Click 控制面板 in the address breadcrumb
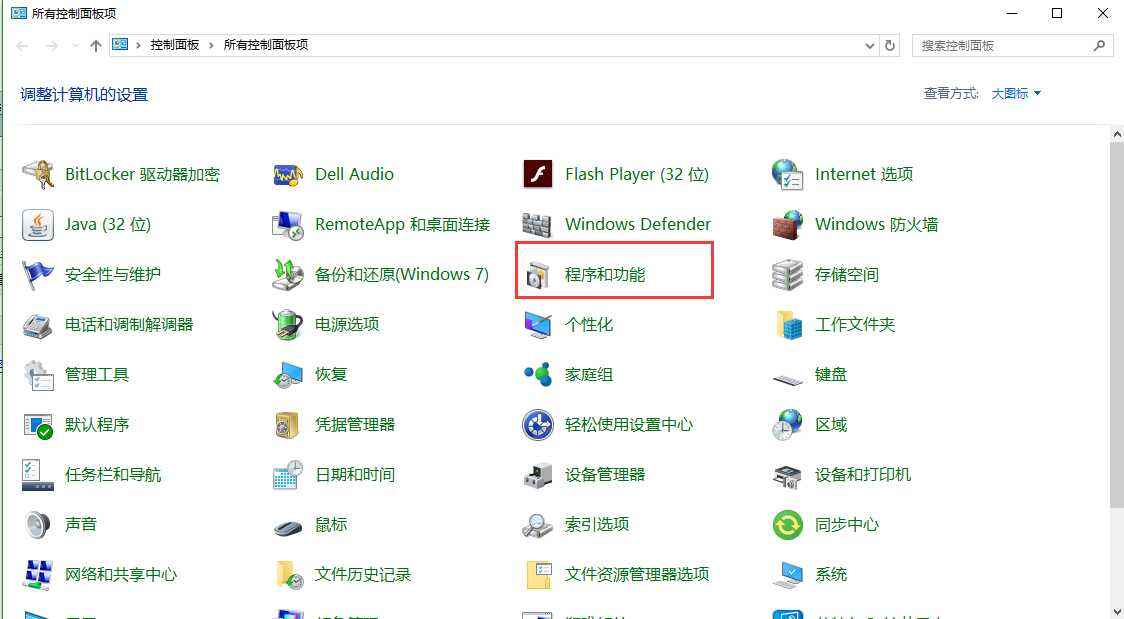Screen dimensions: 1124x619 tap(174, 45)
